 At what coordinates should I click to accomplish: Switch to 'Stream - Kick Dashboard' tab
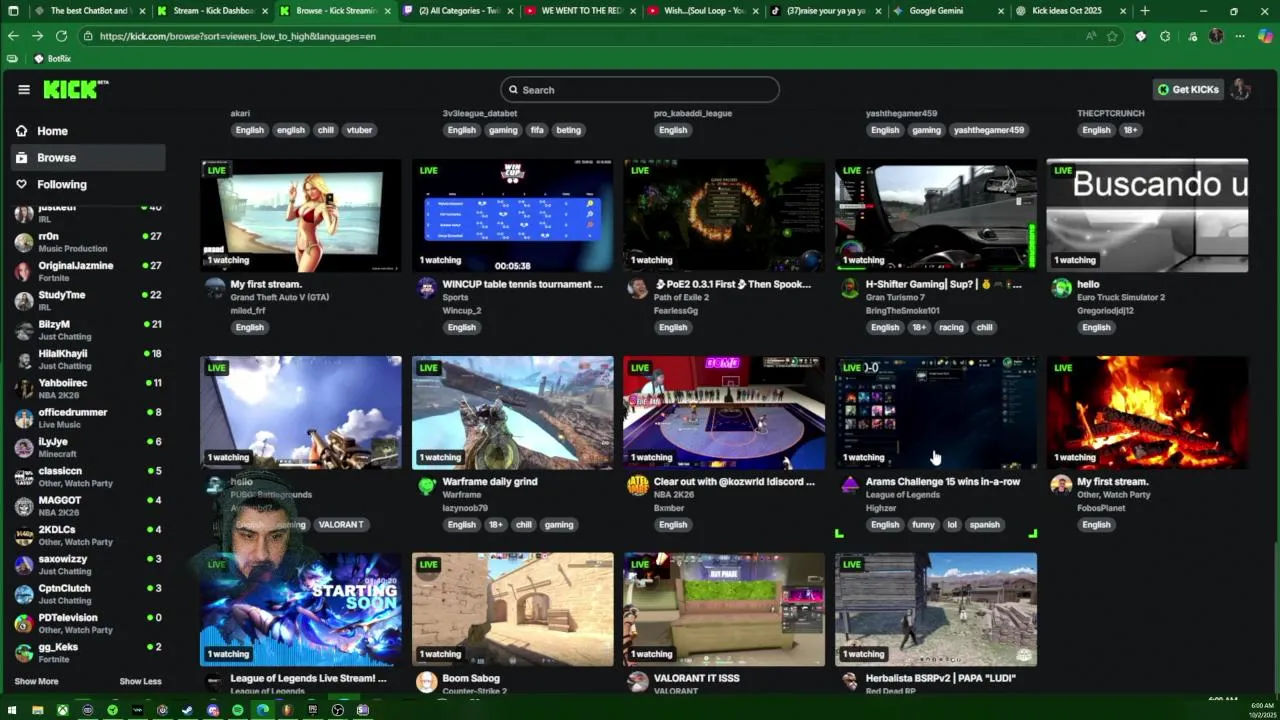[x=212, y=11]
